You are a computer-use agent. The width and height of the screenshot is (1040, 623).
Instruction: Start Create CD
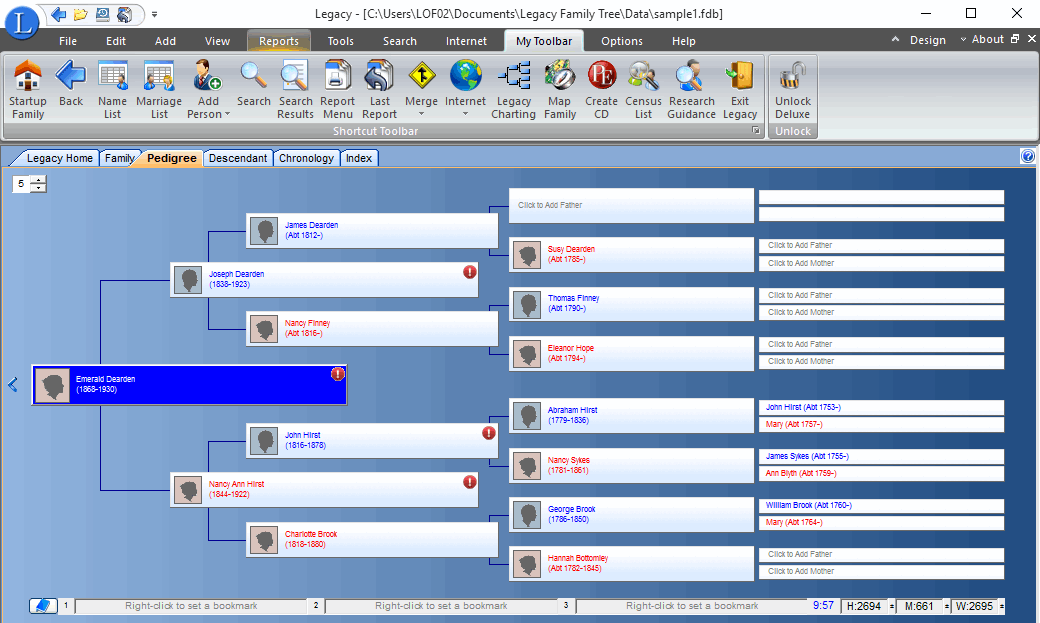pos(602,90)
